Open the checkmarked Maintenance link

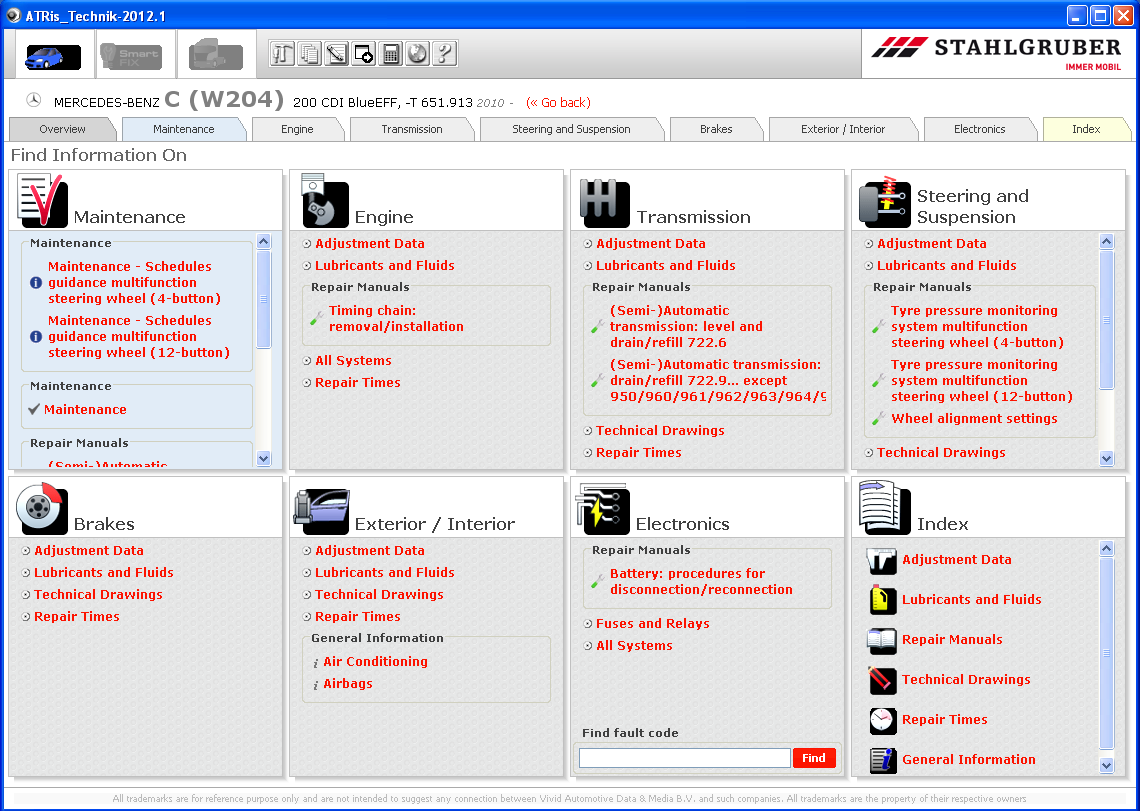(x=85, y=410)
